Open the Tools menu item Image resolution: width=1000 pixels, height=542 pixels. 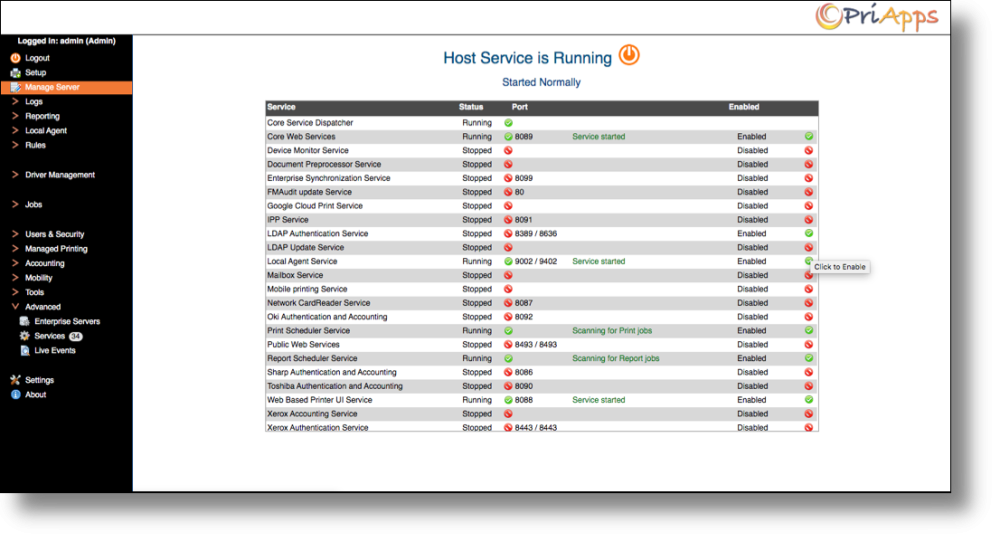point(34,293)
